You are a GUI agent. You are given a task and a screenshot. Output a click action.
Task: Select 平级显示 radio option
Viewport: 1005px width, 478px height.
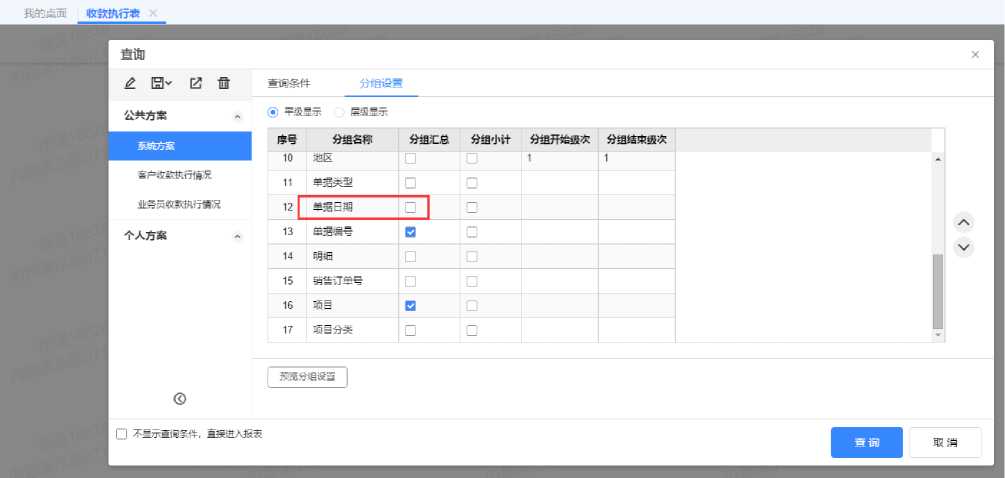click(273, 111)
